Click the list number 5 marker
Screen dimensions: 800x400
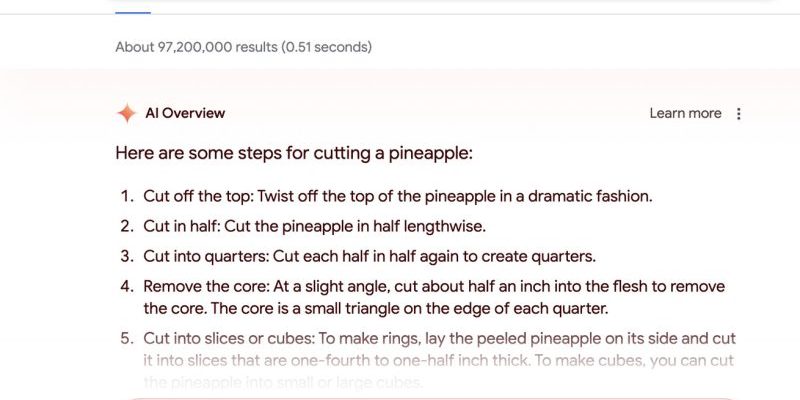(127, 339)
